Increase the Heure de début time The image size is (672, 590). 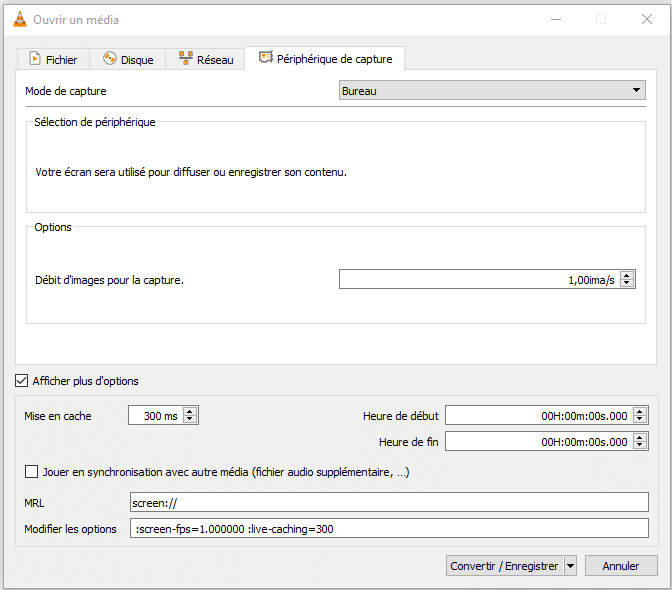pyautogui.click(x=640, y=411)
